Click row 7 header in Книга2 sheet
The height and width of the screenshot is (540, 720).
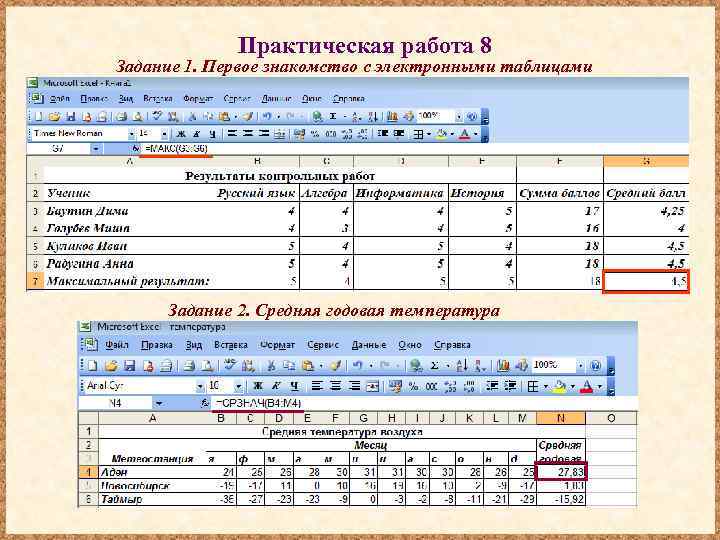coord(35,281)
